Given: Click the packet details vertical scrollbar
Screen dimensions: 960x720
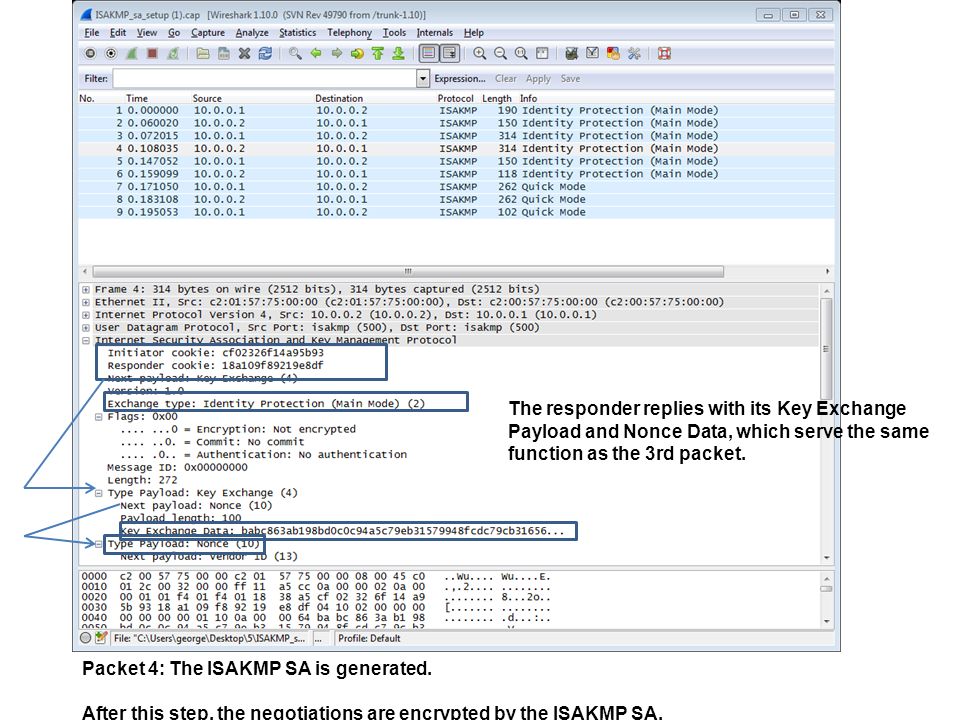Looking at the screenshot, I should (x=826, y=349).
